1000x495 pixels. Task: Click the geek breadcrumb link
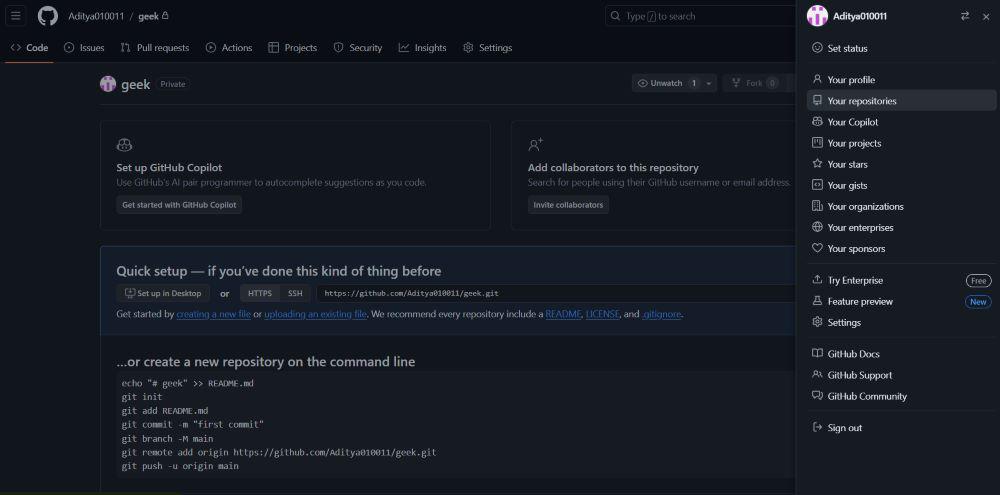coord(149,16)
